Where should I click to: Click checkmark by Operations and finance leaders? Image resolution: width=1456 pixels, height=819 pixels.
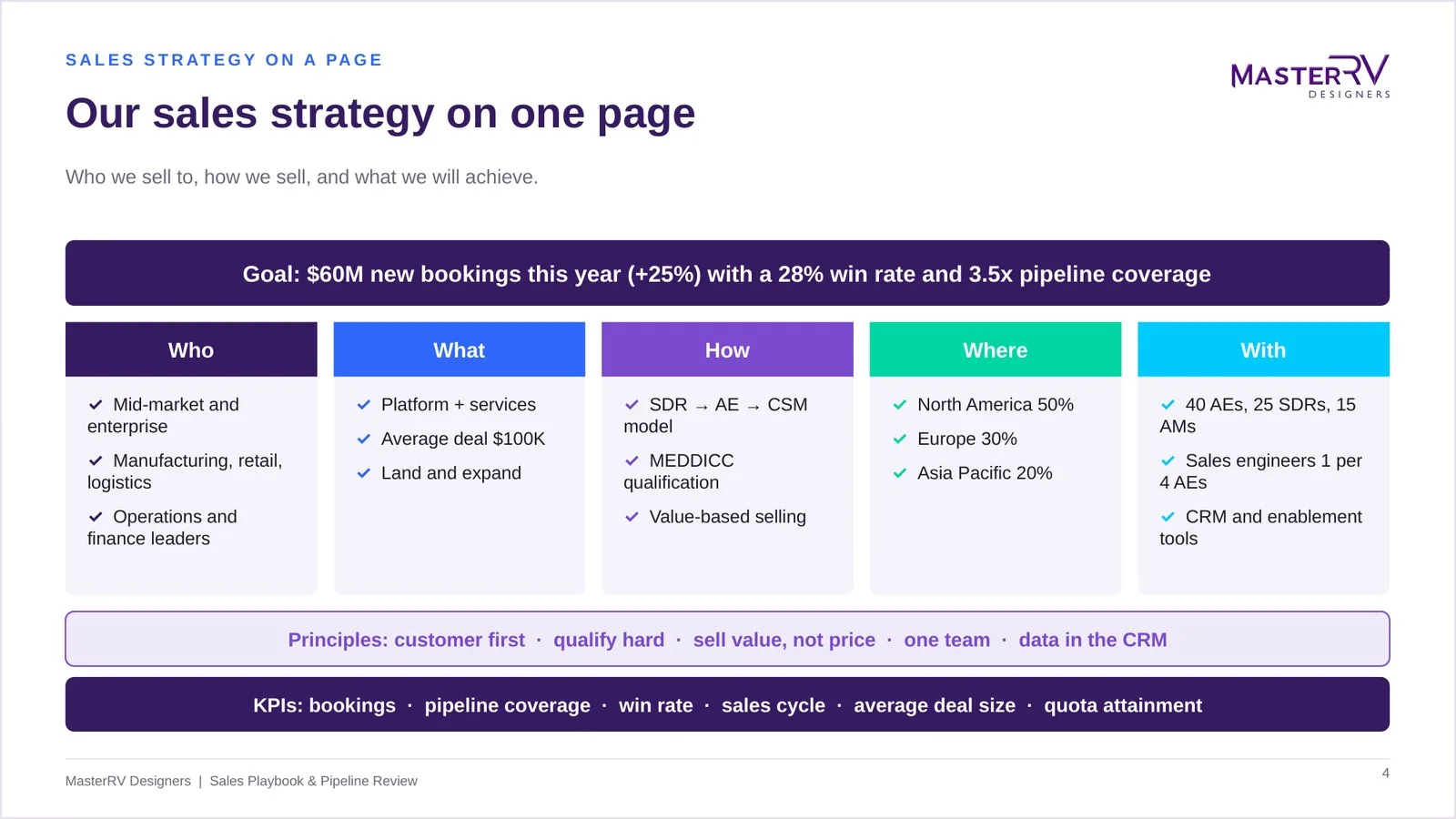[96, 517]
